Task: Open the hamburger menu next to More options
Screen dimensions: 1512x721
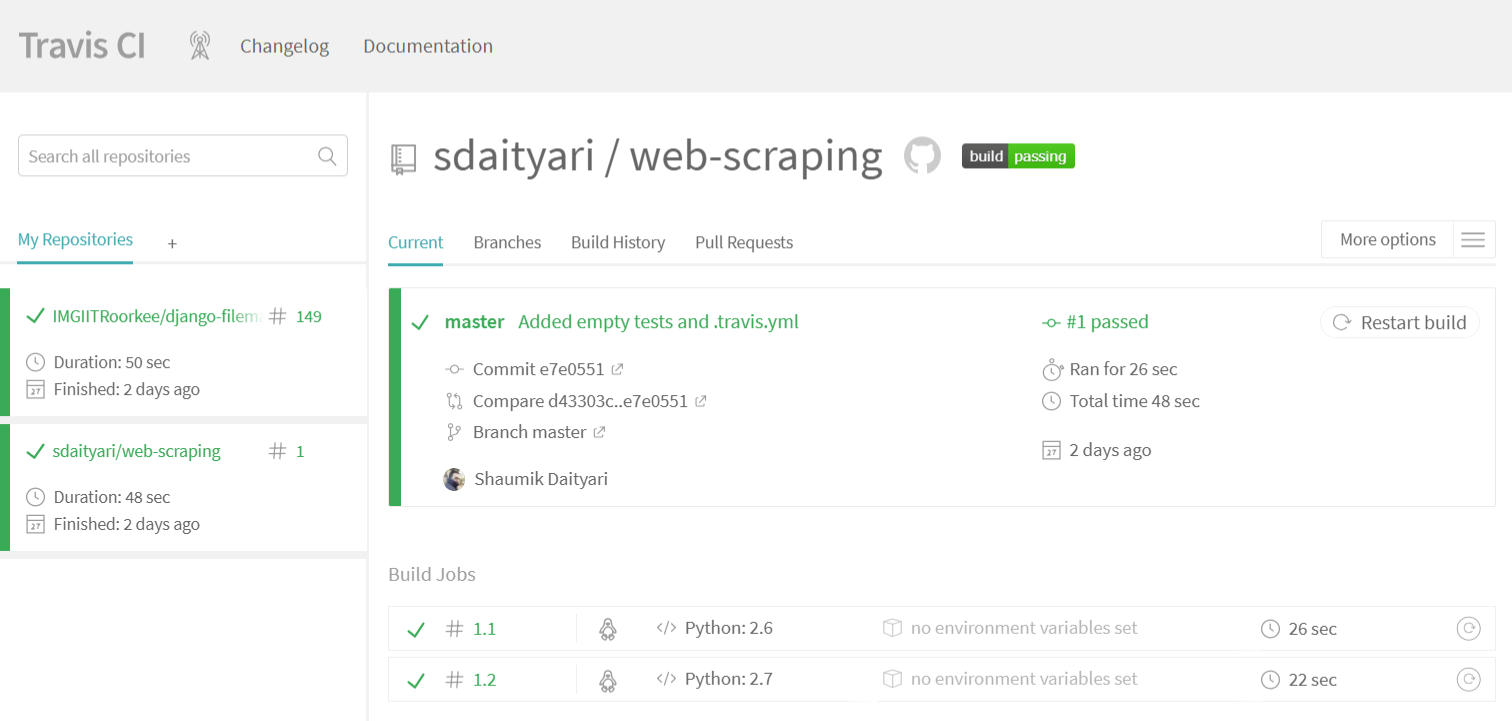Action: 1472,239
